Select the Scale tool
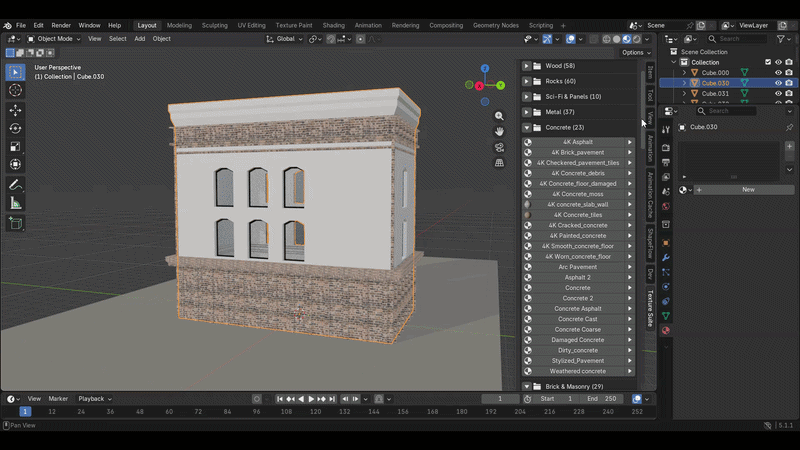This screenshot has height=450, width=800. coord(15,146)
